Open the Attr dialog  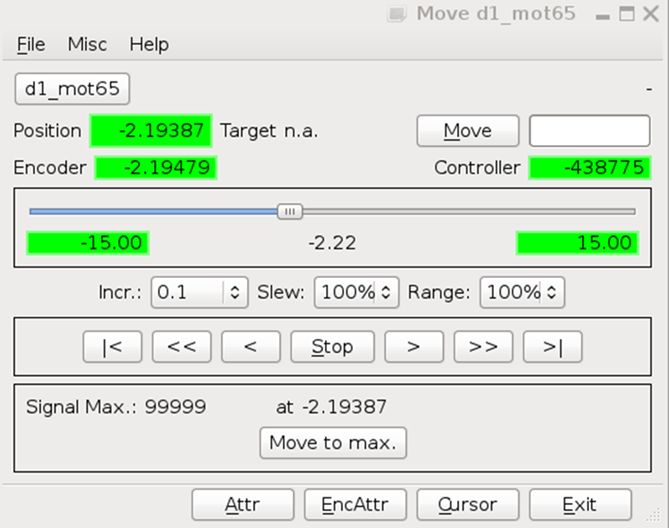coord(243,505)
